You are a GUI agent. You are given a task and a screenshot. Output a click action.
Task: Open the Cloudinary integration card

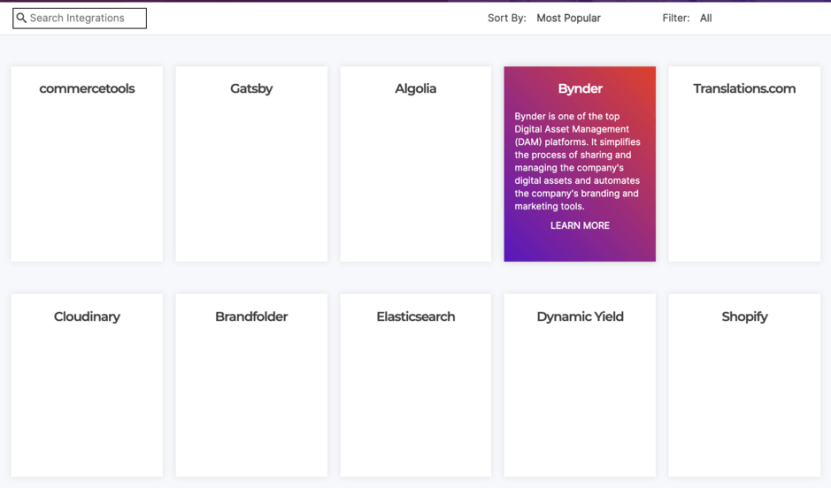[87, 385]
